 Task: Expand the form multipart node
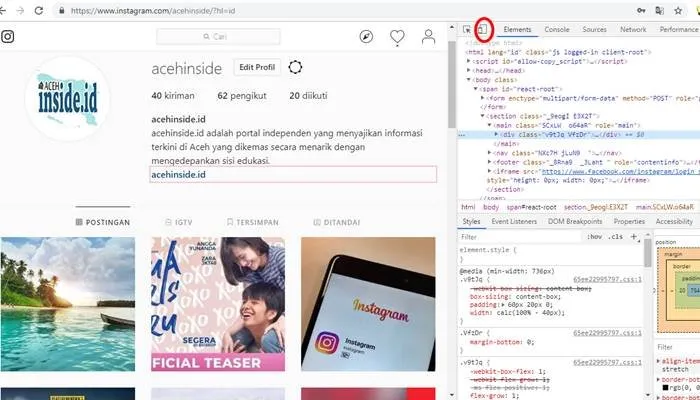pos(483,98)
